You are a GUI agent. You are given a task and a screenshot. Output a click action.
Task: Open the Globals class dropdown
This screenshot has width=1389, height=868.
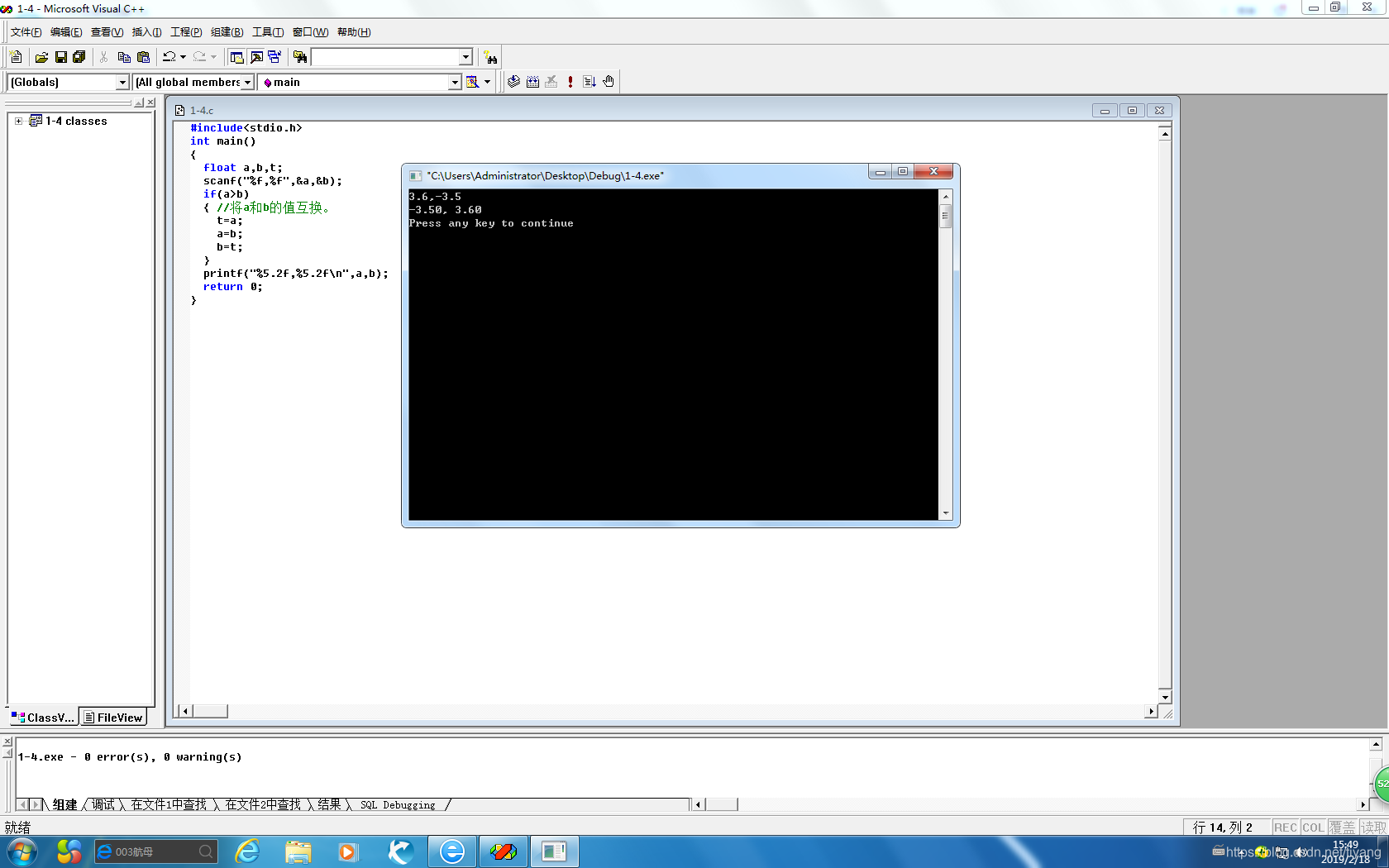[122, 82]
